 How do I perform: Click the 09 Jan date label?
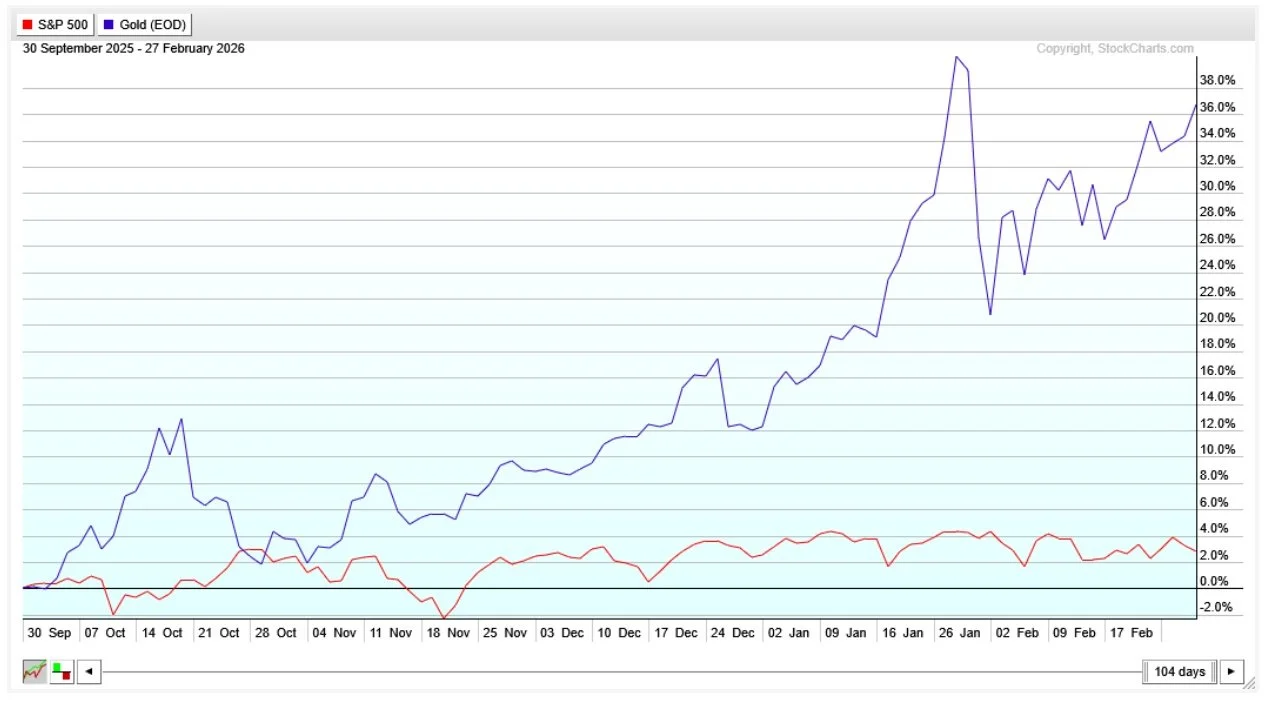coord(845,633)
